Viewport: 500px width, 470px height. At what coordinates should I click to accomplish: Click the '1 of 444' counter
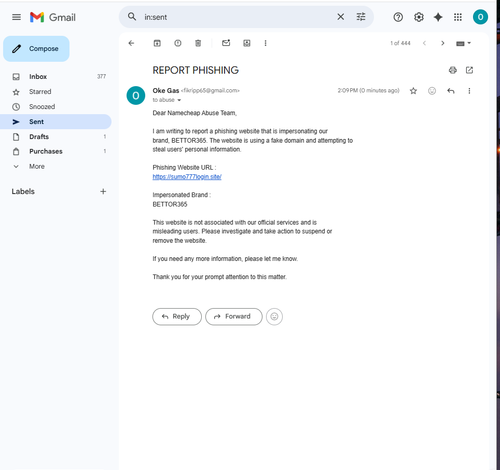pyautogui.click(x=400, y=43)
